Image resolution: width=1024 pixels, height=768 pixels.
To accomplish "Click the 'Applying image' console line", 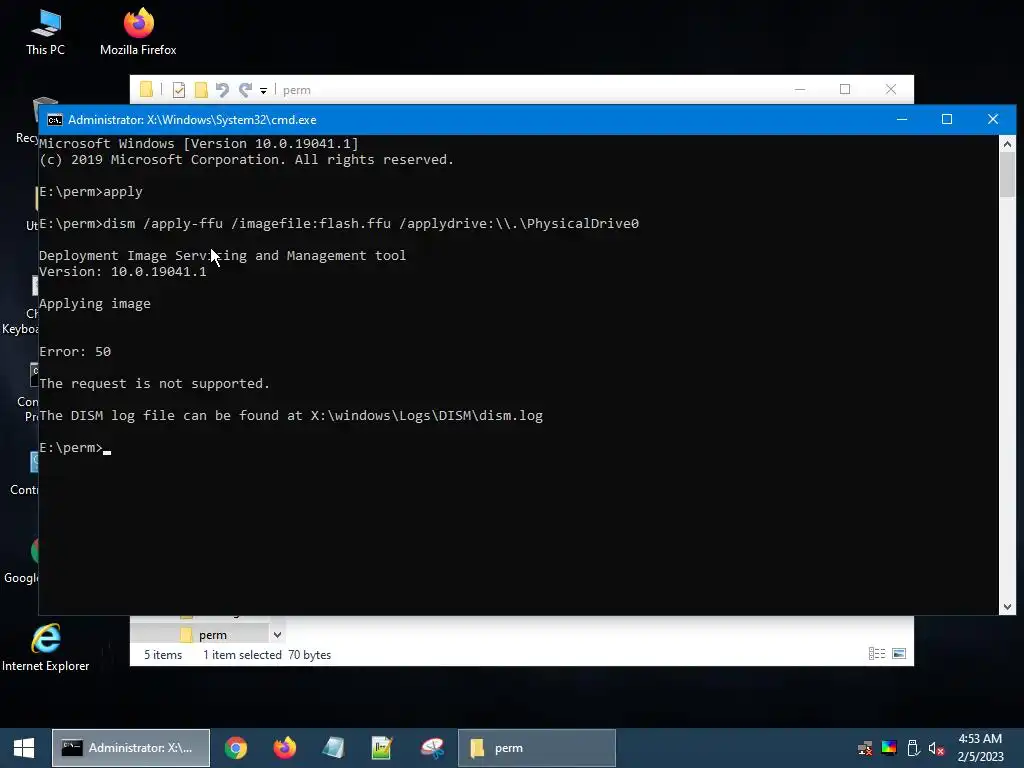I will [95, 304].
